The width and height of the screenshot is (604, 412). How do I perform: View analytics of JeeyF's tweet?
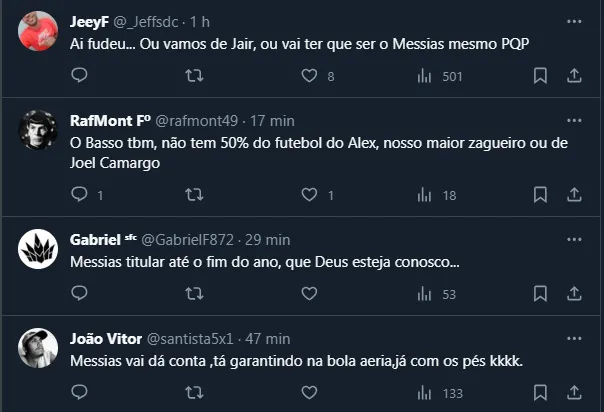(x=424, y=76)
